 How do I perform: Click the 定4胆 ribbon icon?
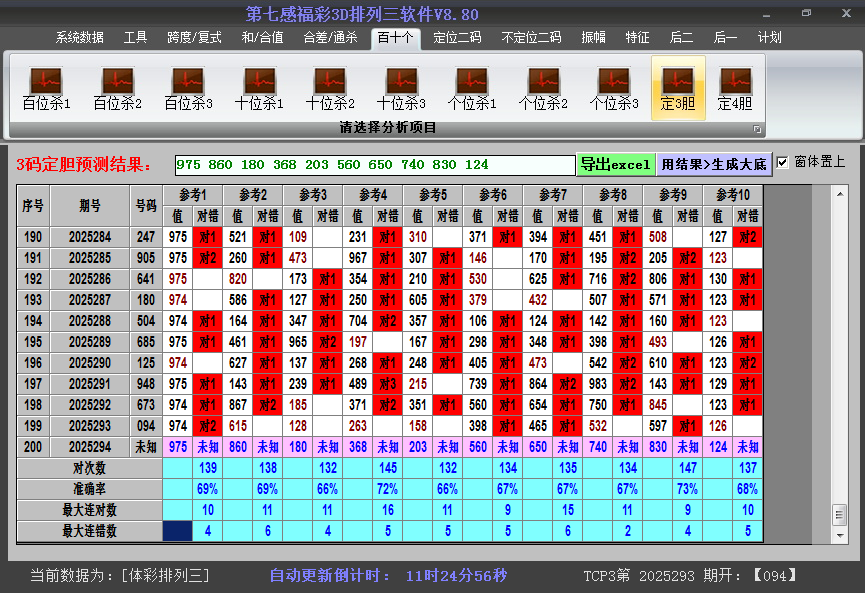(x=735, y=88)
